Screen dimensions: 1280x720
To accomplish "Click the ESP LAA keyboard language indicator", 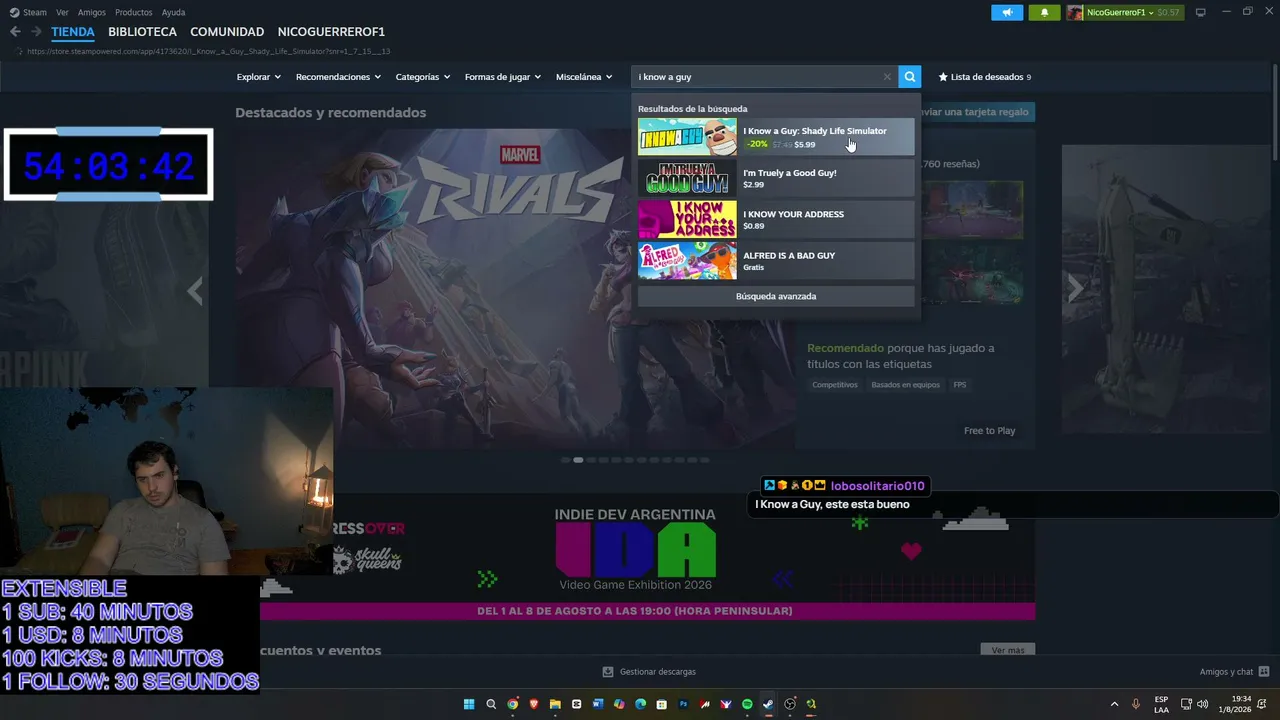I will pos(1161,704).
